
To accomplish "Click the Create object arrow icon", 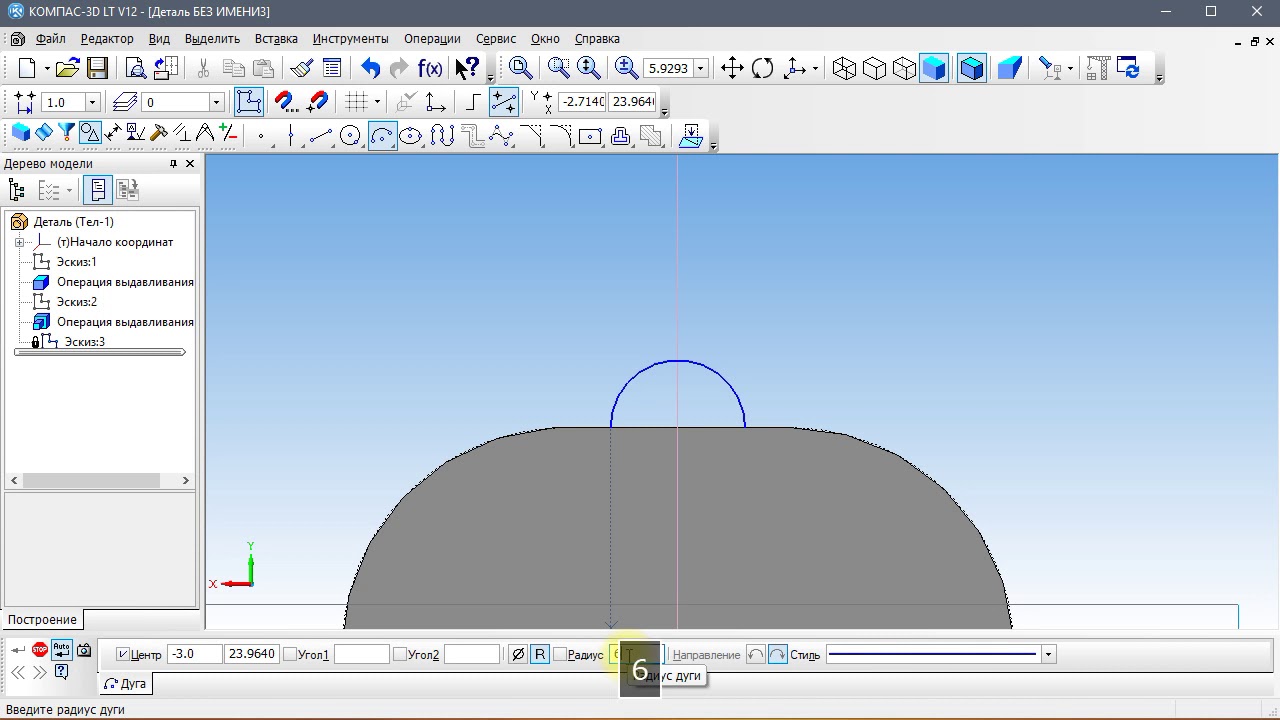I will (18, 651).
